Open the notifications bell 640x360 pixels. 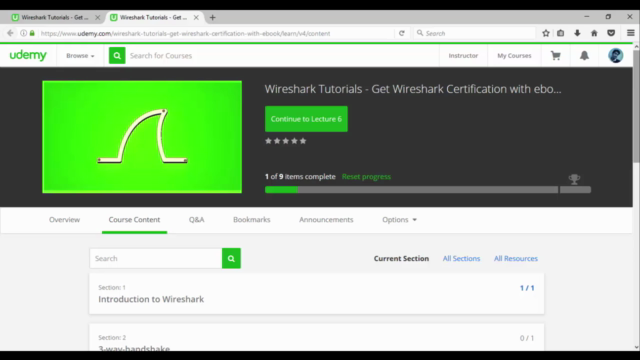click(x=584, y=56)
